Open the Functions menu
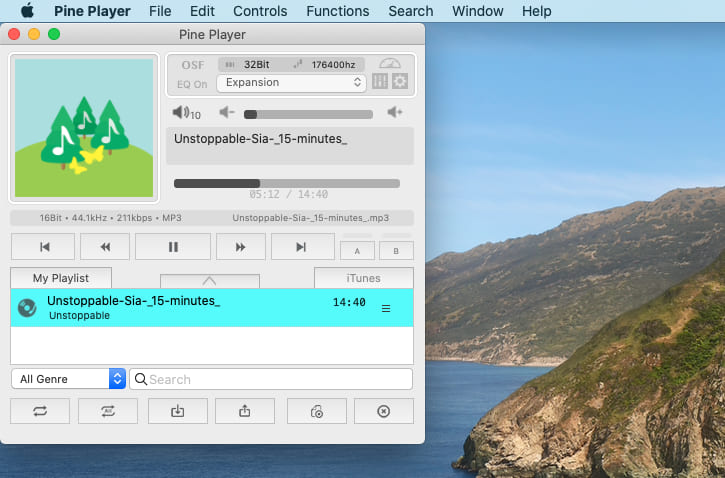The image size is (725, 478). (338, 11)
